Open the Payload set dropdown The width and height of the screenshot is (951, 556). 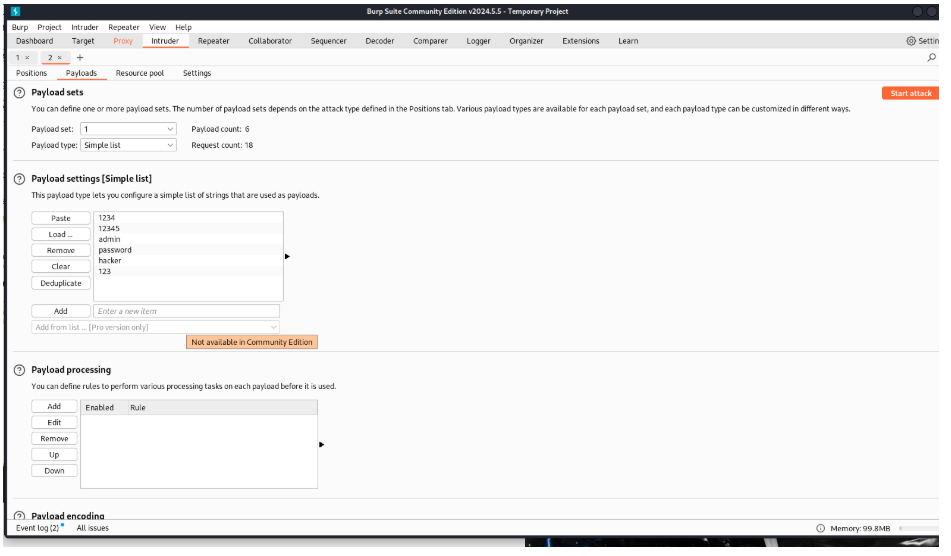pyautogui.click(x=128, y=129)
